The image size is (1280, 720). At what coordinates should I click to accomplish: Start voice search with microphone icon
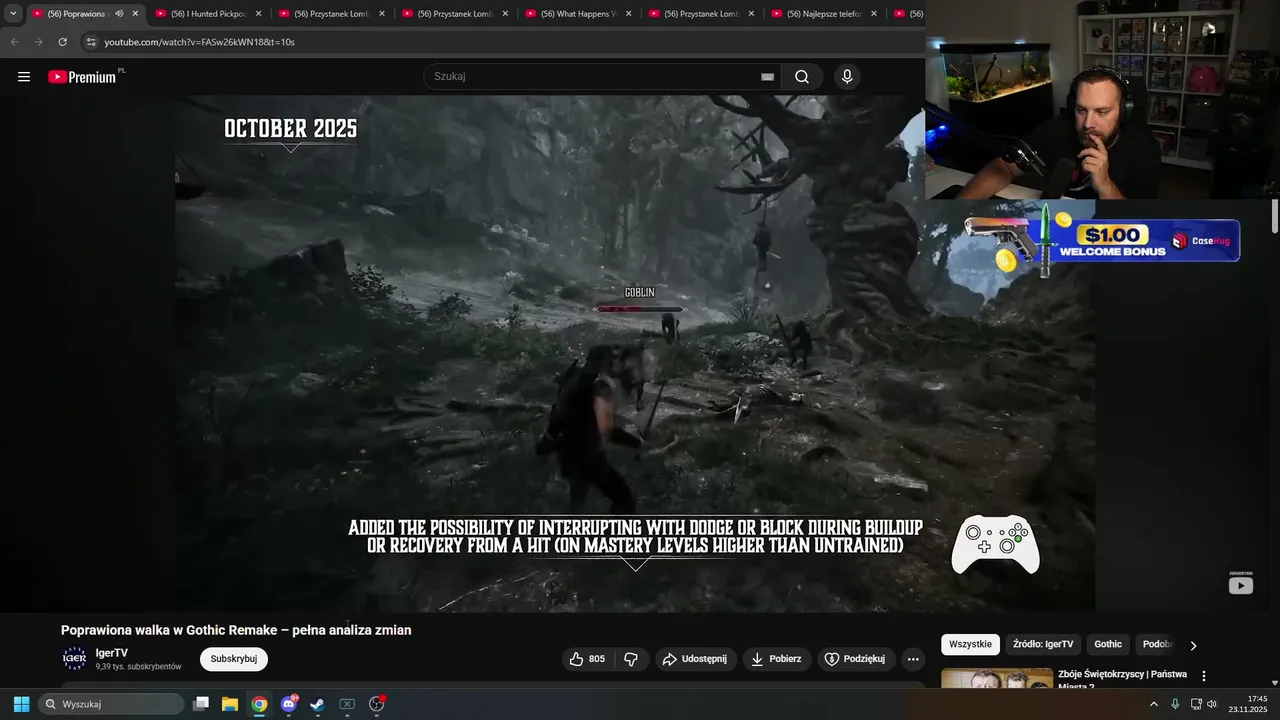click(x=847, y=77)
